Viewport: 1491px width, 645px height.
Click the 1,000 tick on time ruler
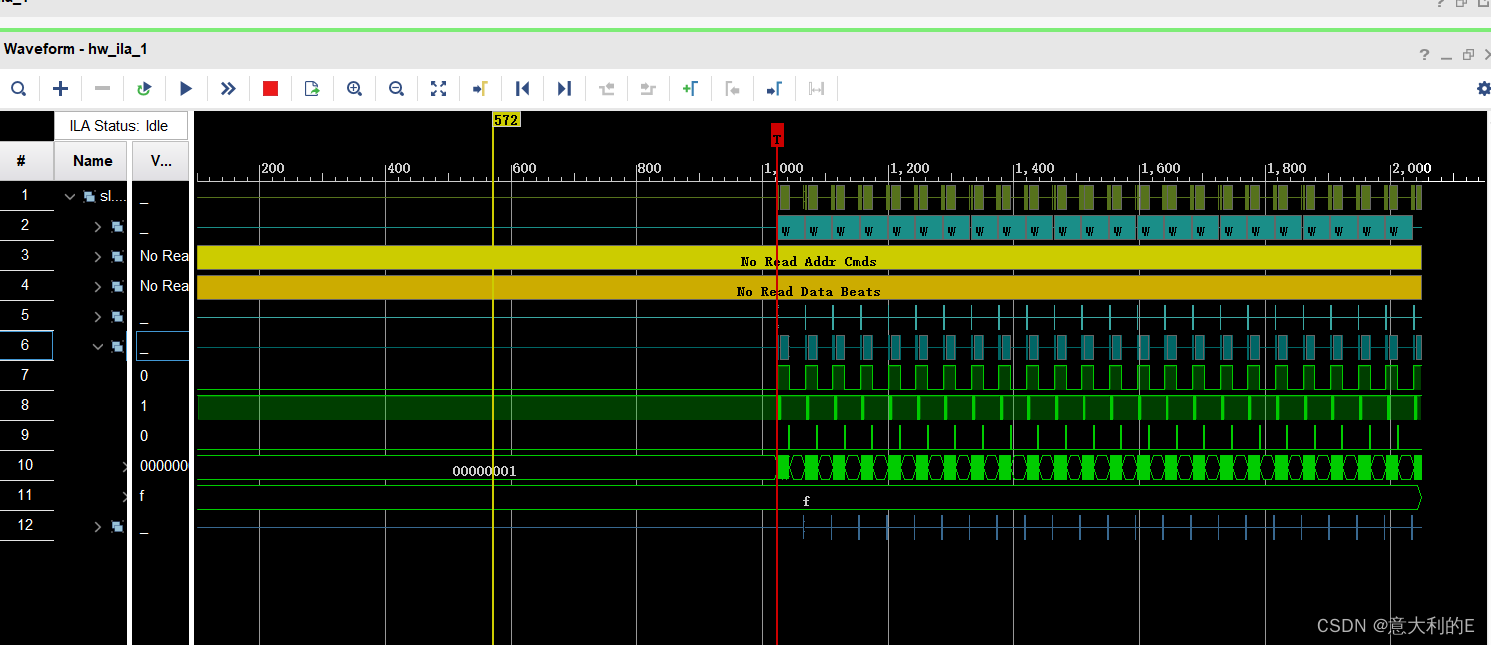(784, 168)
